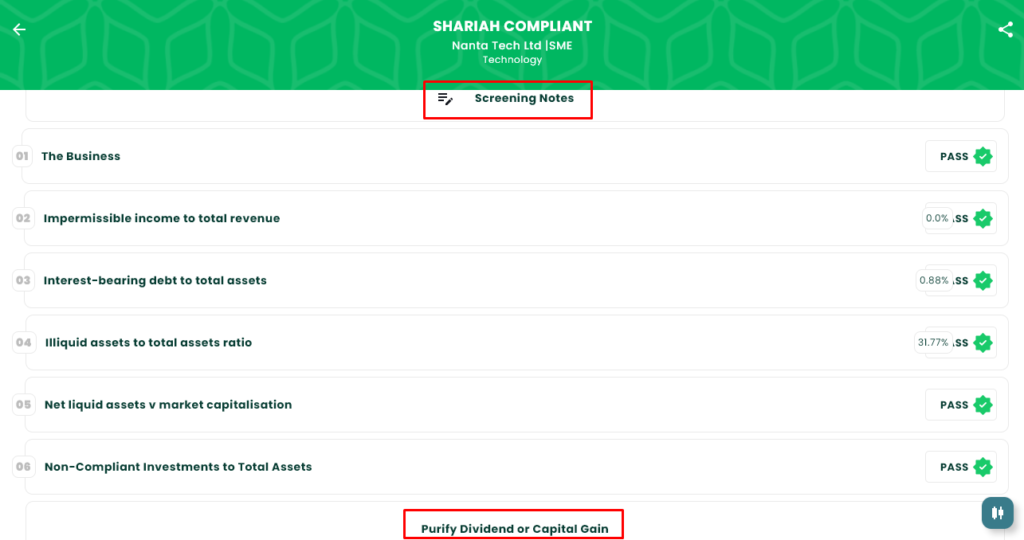Image resolution: width=1024 pixels, height=540 pixels.
Task: Click verified badge on Illiquid assets row
Action: click(983, 343)
